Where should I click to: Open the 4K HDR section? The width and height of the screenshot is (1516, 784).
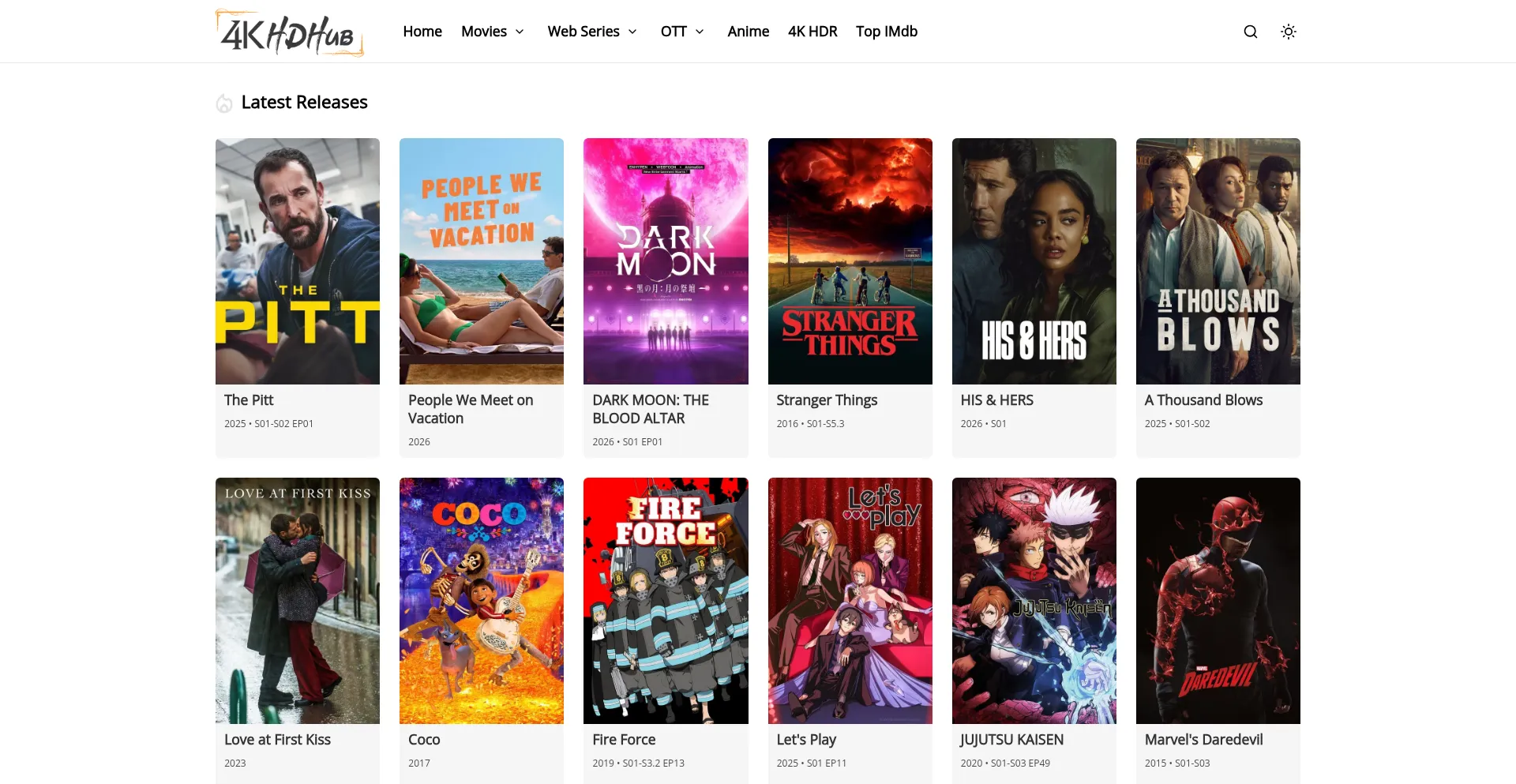(812, 32)
